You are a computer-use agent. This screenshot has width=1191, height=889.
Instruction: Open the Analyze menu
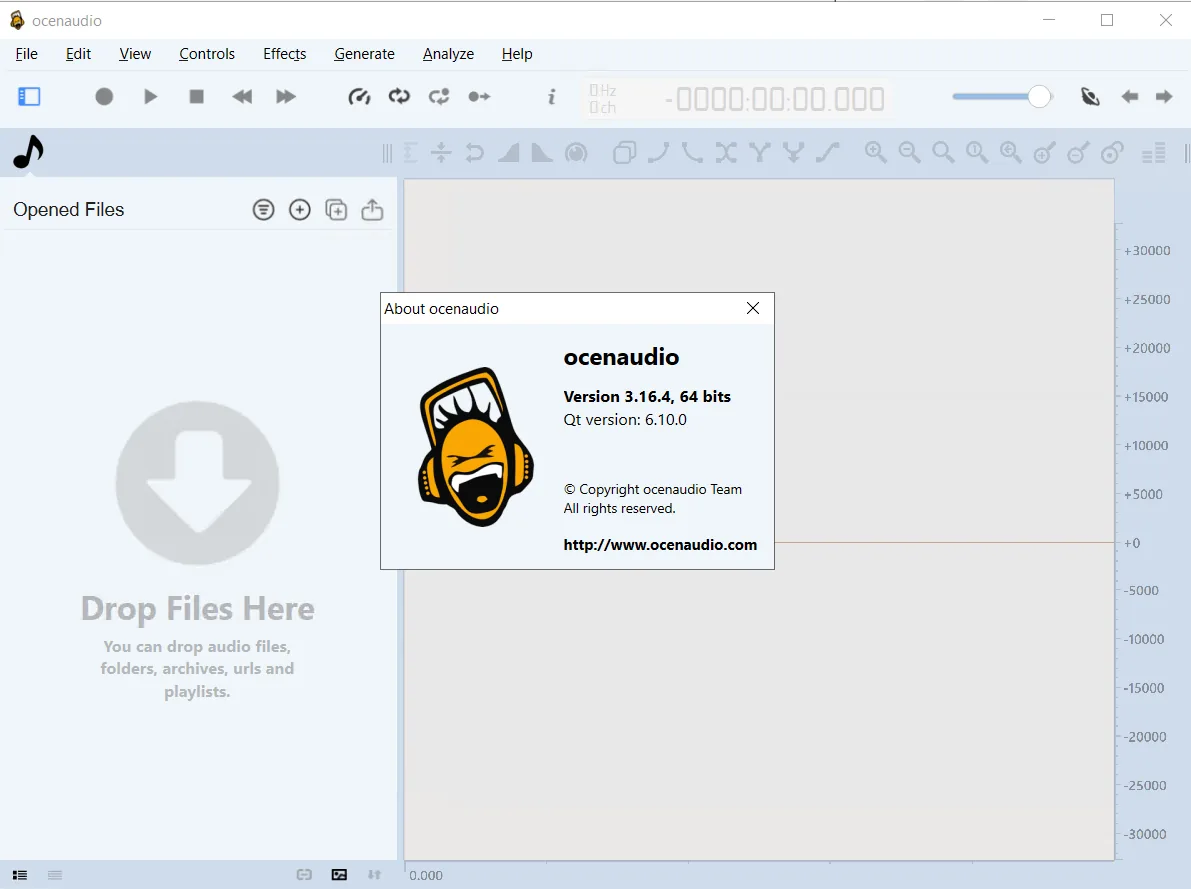click(x=448, y=54)
